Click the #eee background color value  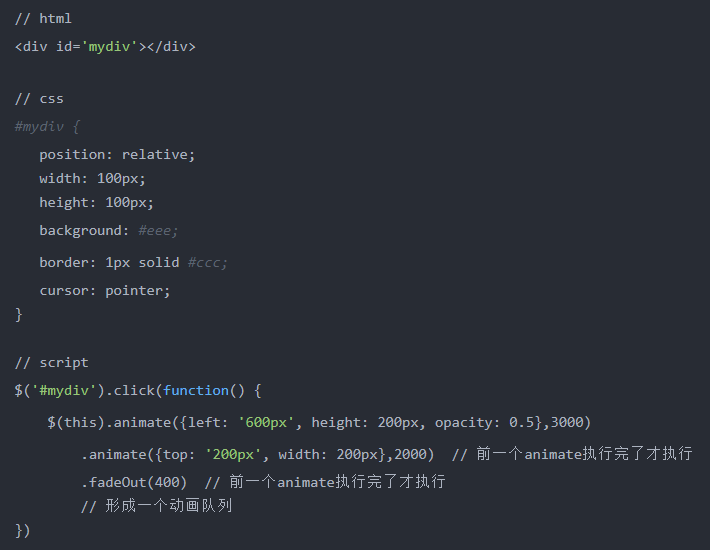[x=158, y=231]
